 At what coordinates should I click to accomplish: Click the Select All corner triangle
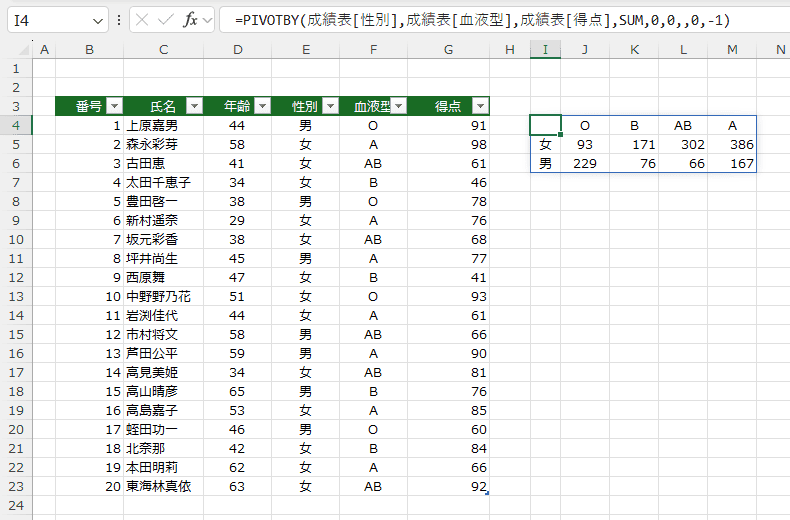click(x=24, y=49)
